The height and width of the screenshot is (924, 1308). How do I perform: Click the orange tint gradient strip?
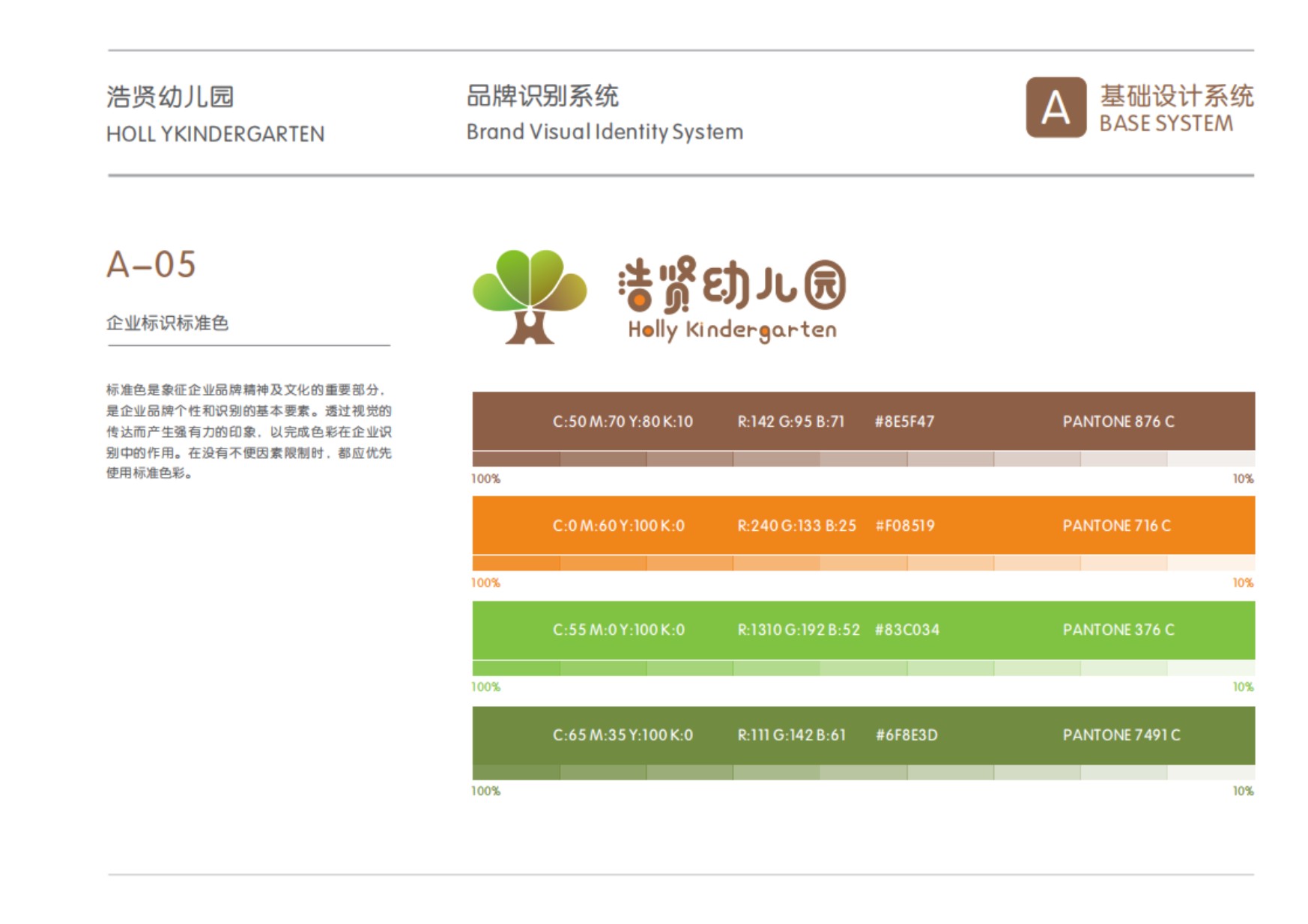point(863,563)
